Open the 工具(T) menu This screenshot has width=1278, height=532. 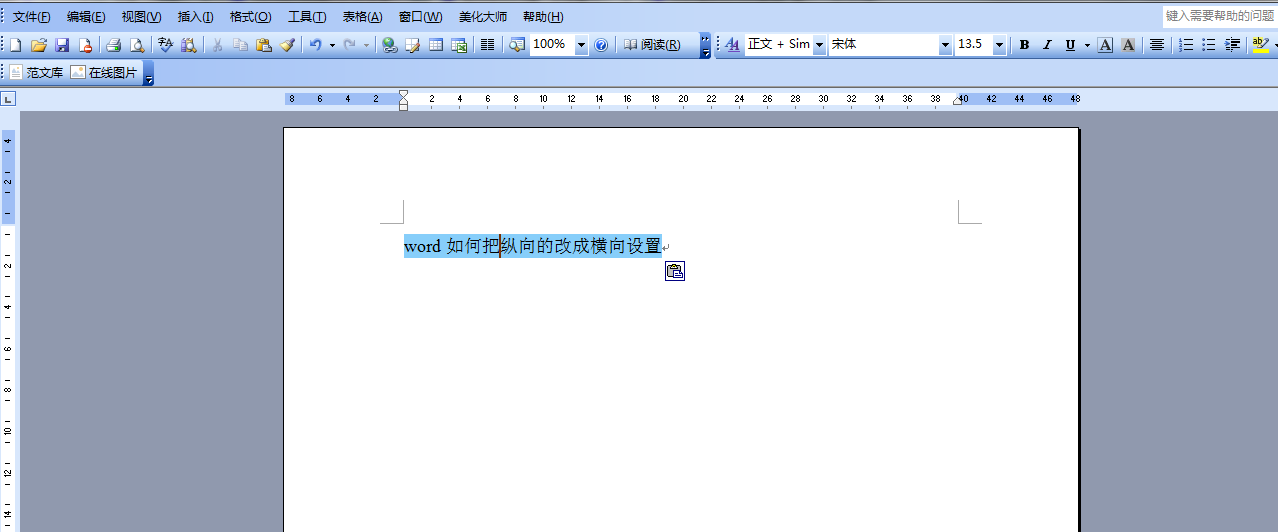[x=307, y=17]
